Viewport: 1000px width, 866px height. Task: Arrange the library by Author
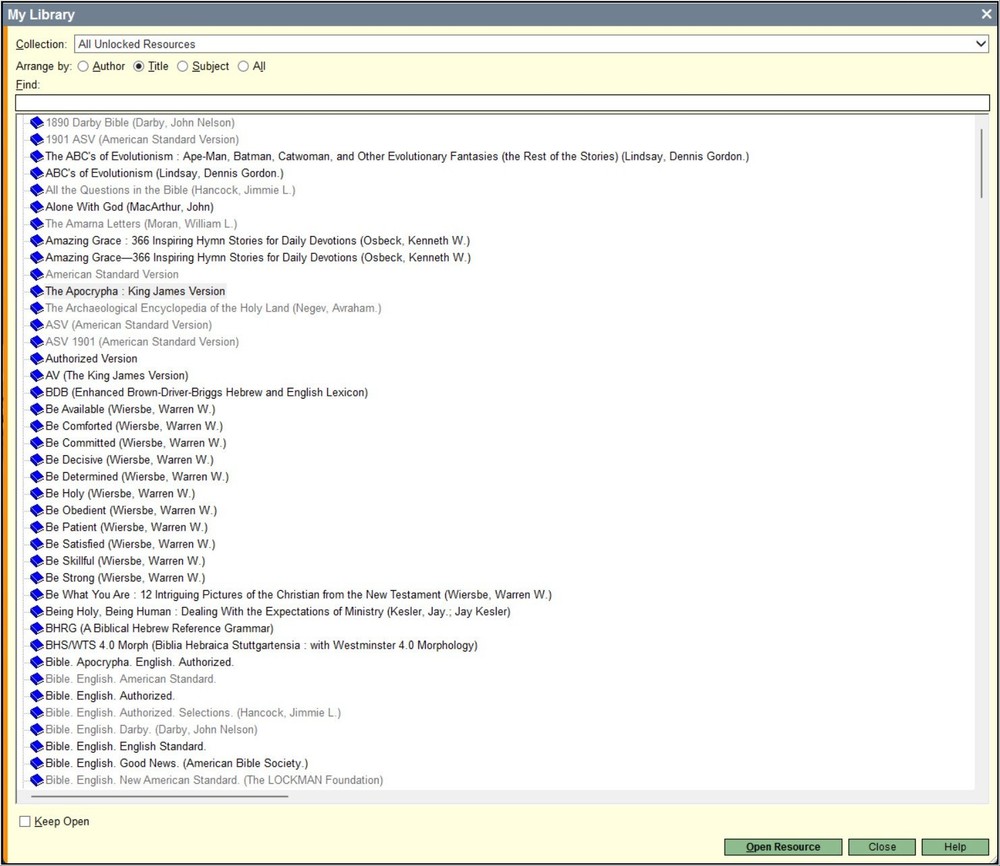coord(83,66)
